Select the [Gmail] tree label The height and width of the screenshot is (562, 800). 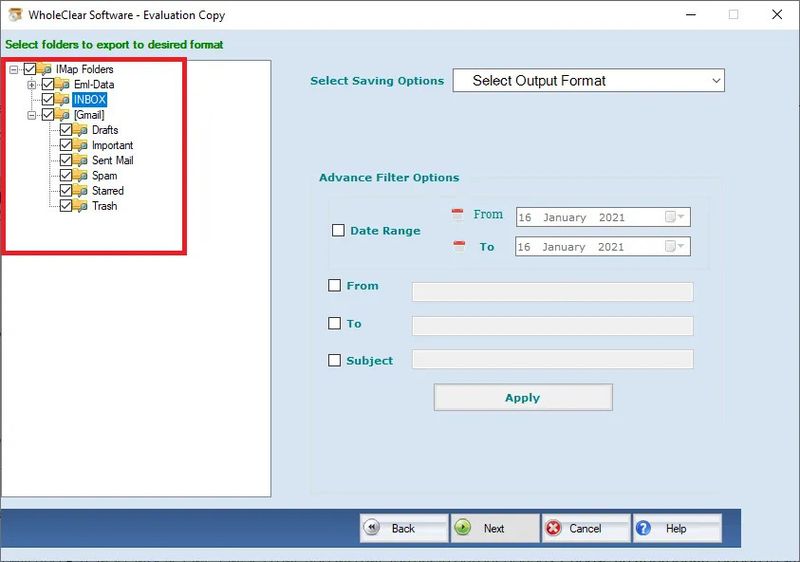click(89, 115)
